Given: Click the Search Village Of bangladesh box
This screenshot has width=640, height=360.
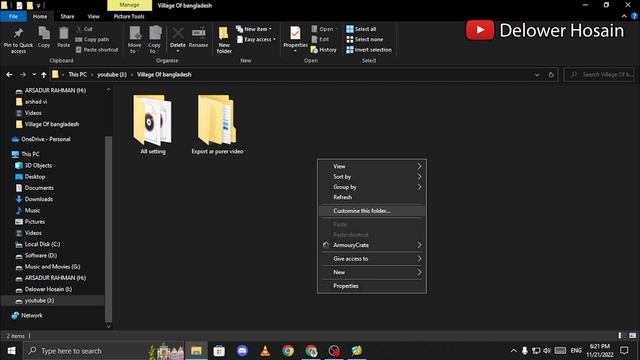Looking at the screenshot, I should [599, 75].
